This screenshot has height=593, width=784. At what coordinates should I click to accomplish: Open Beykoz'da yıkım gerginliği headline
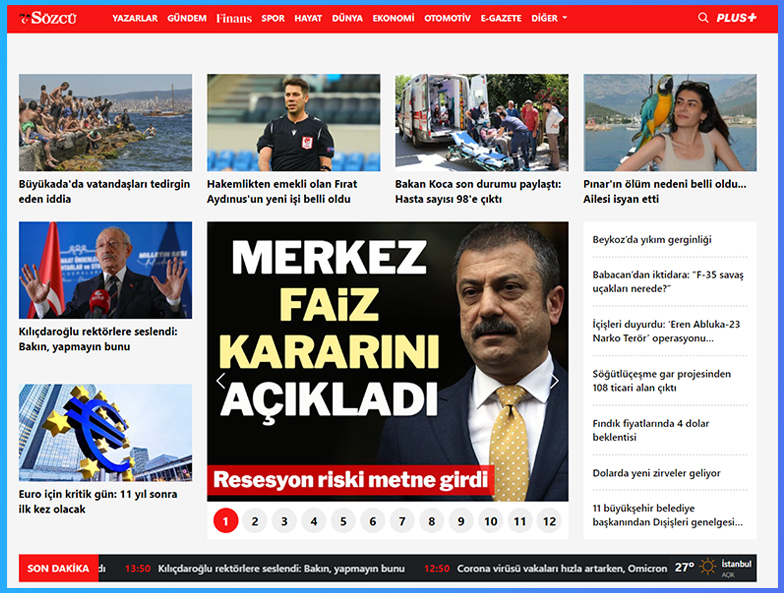pos(652,240)
